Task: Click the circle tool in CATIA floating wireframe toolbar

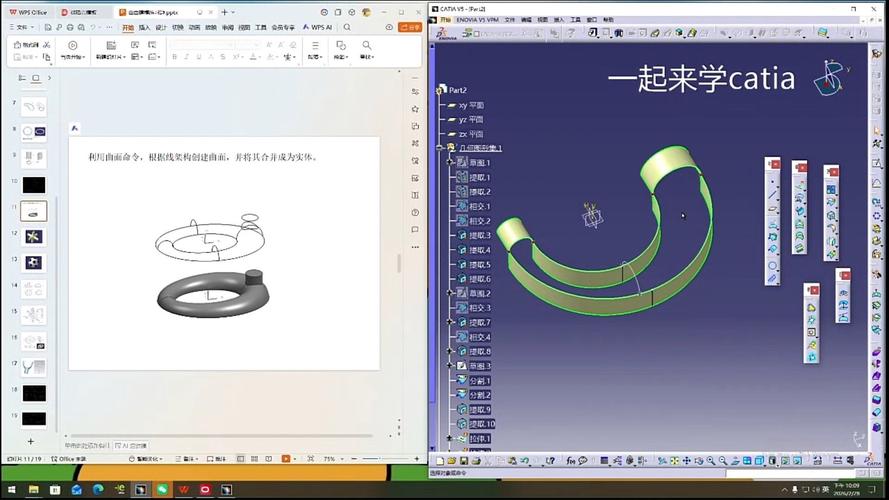Action: [x=772, y=265]
